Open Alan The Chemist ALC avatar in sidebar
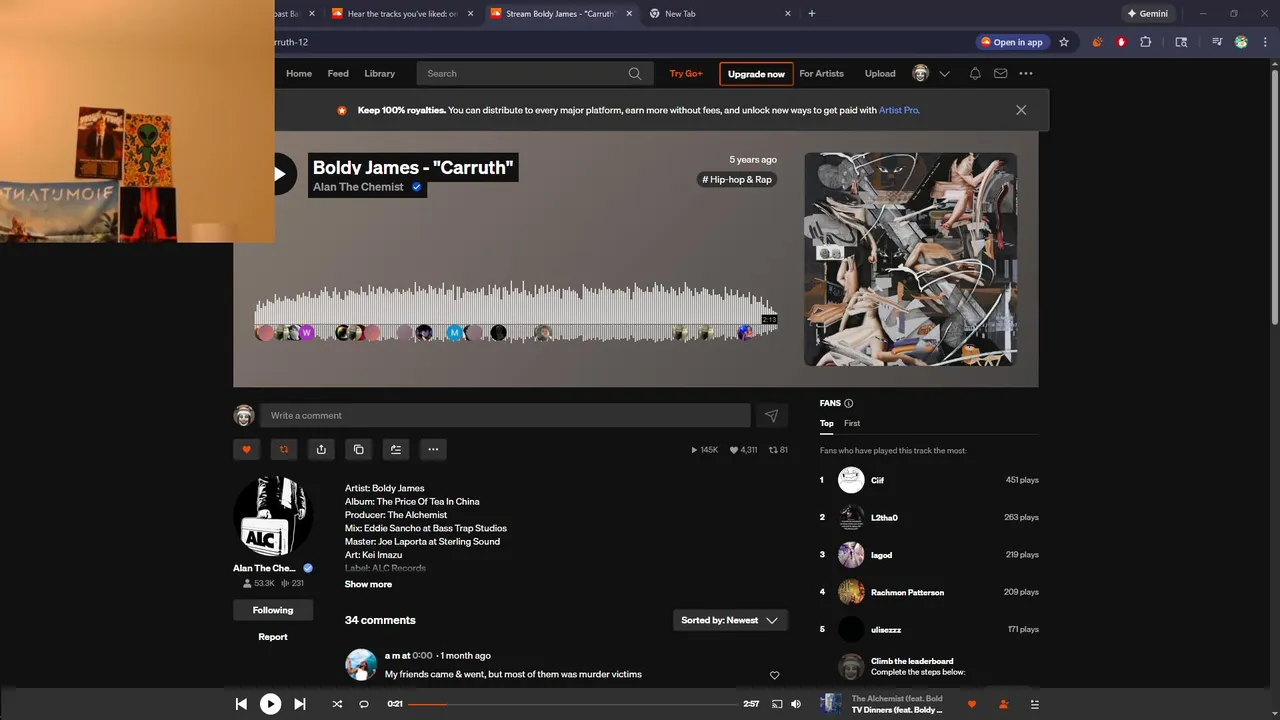 273,516
